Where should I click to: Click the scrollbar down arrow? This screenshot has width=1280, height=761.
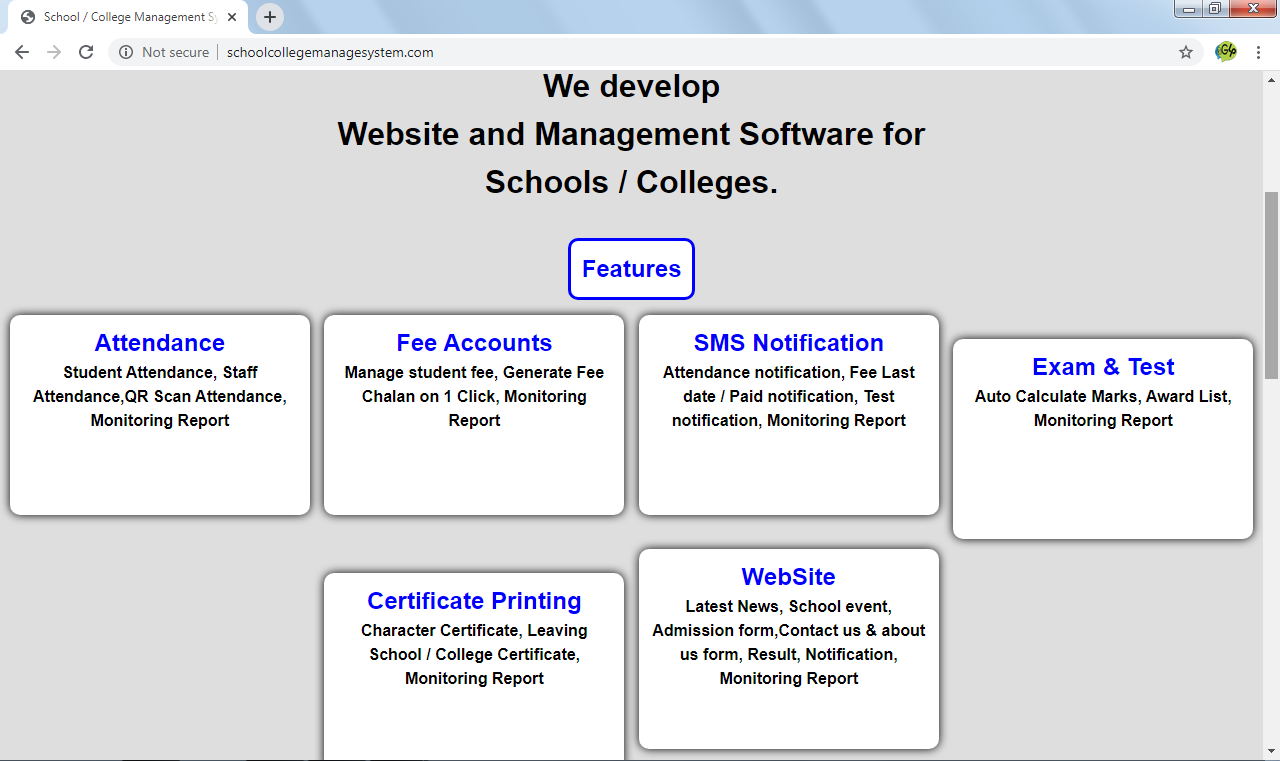tap(1271, 752)
